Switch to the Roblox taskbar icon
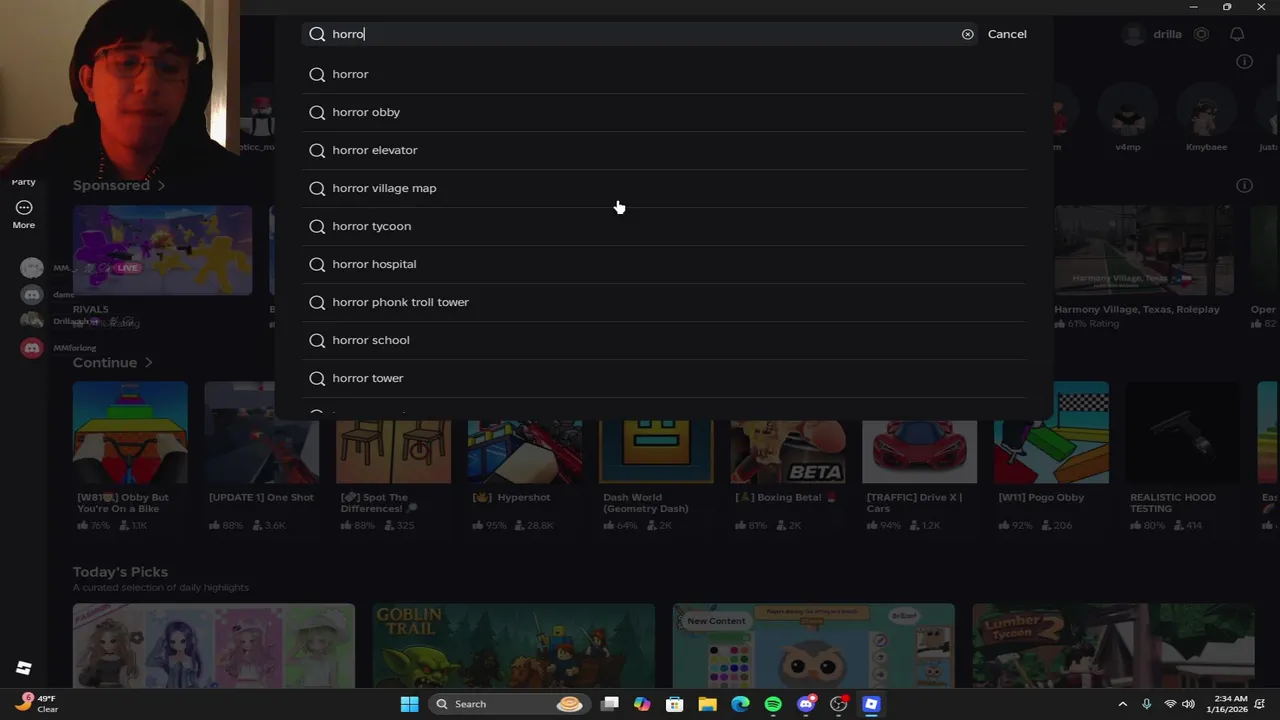 tap(871, 704)
